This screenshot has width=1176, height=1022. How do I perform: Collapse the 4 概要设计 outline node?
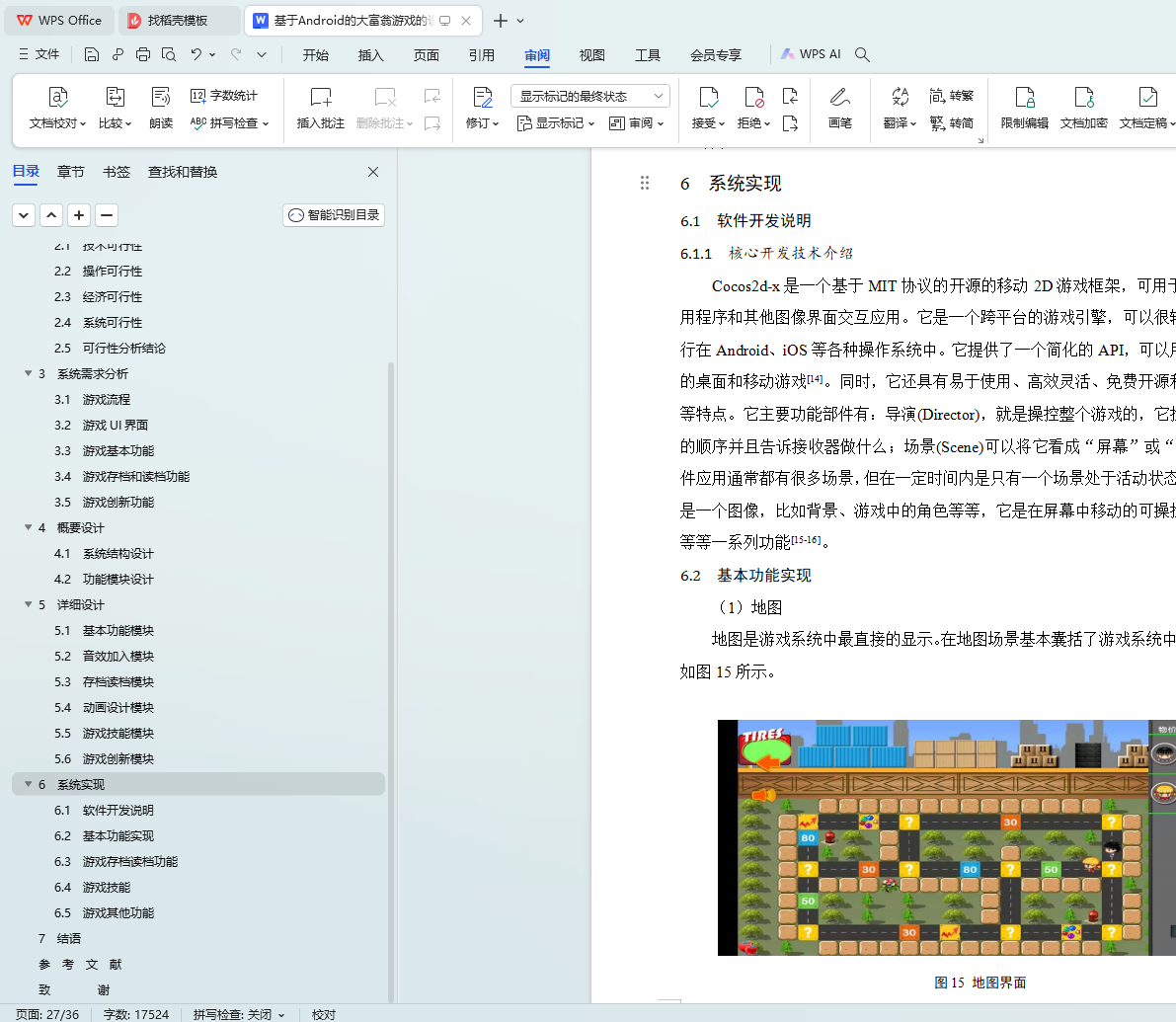pos(28,528)
